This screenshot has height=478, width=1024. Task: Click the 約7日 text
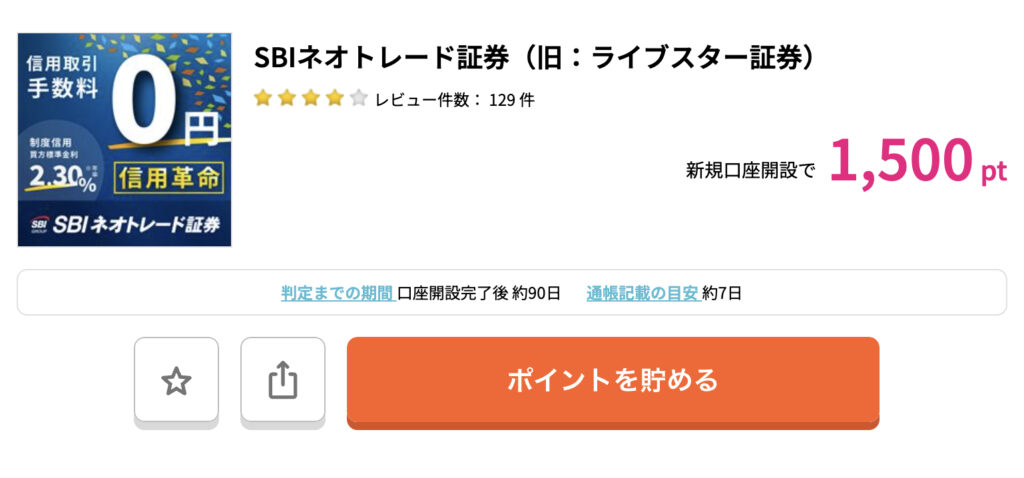pos(722,293)
